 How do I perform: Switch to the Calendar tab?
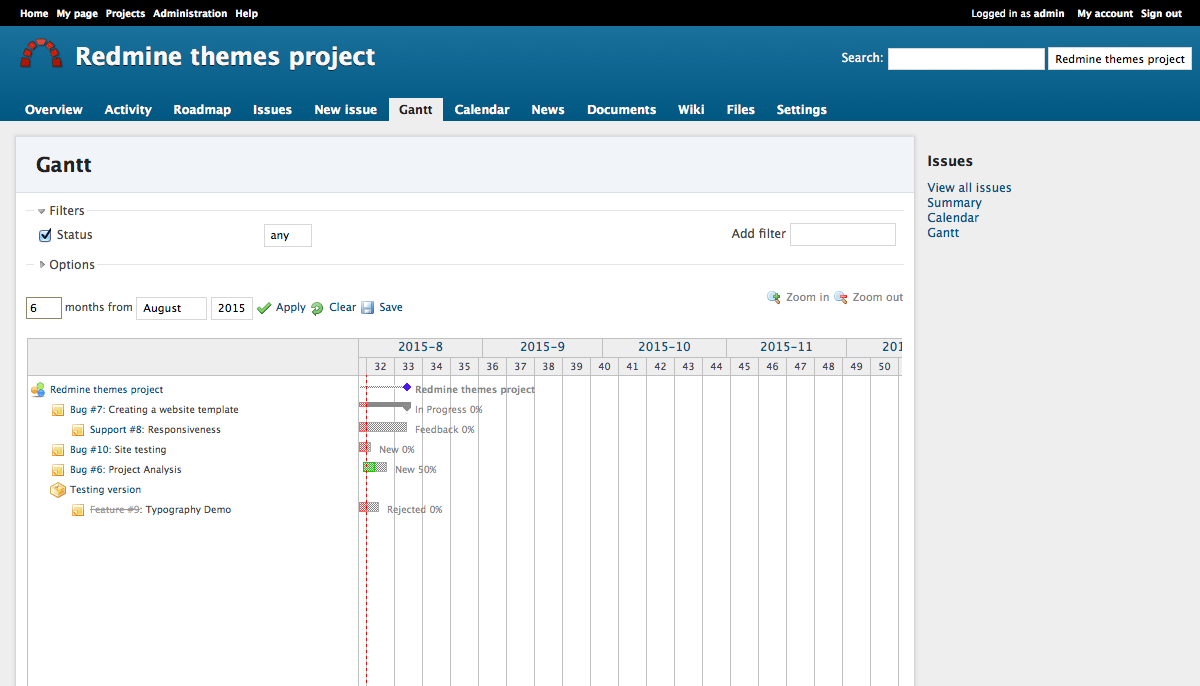(482, 110)
